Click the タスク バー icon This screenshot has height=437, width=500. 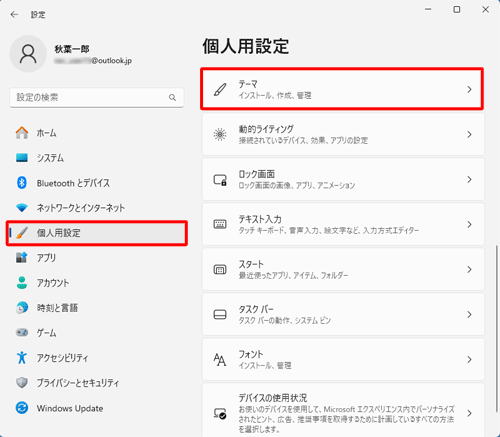click(220, 314)
